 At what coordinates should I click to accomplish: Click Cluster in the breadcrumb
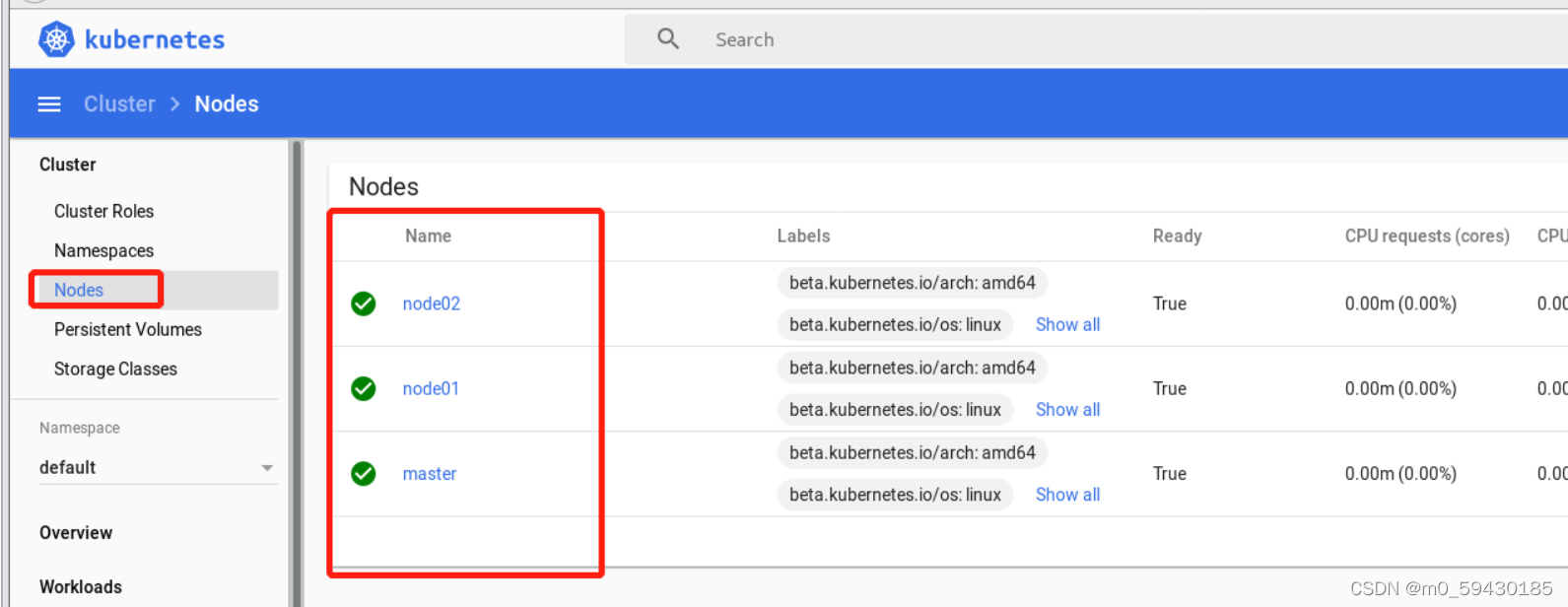point(119,104)
